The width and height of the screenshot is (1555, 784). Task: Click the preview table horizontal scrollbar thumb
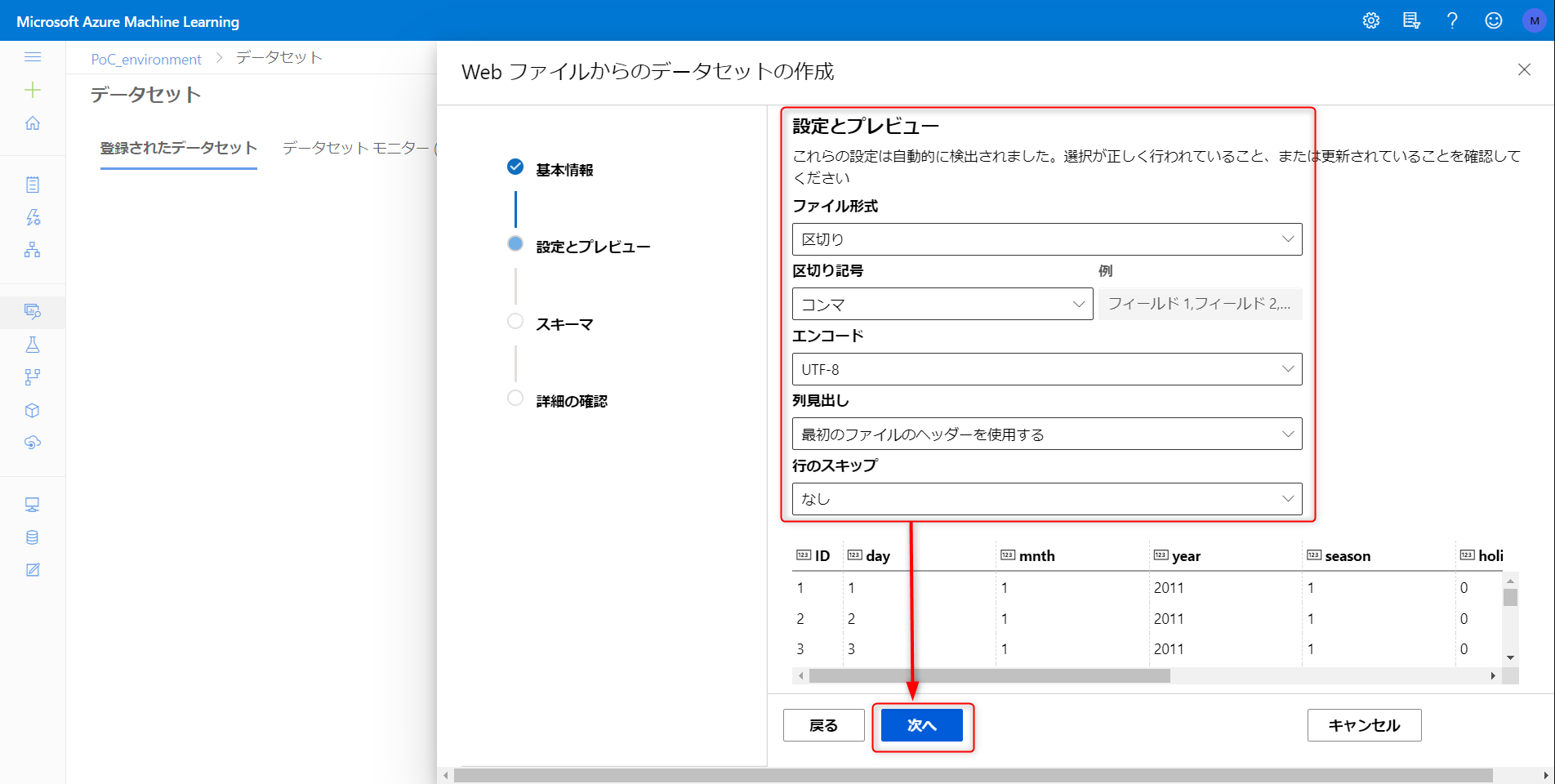[x=990, y=675]
